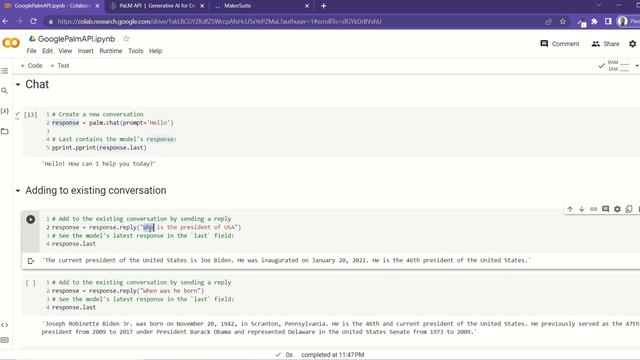Screen dimensions: 640x360
Task: View site information lock icon
Action: [51, 22]
